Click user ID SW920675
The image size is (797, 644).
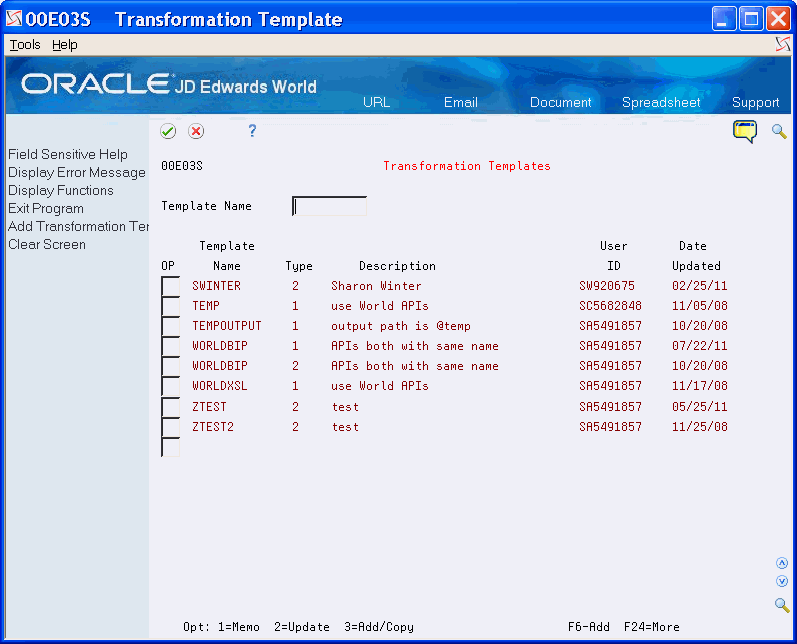607,286
